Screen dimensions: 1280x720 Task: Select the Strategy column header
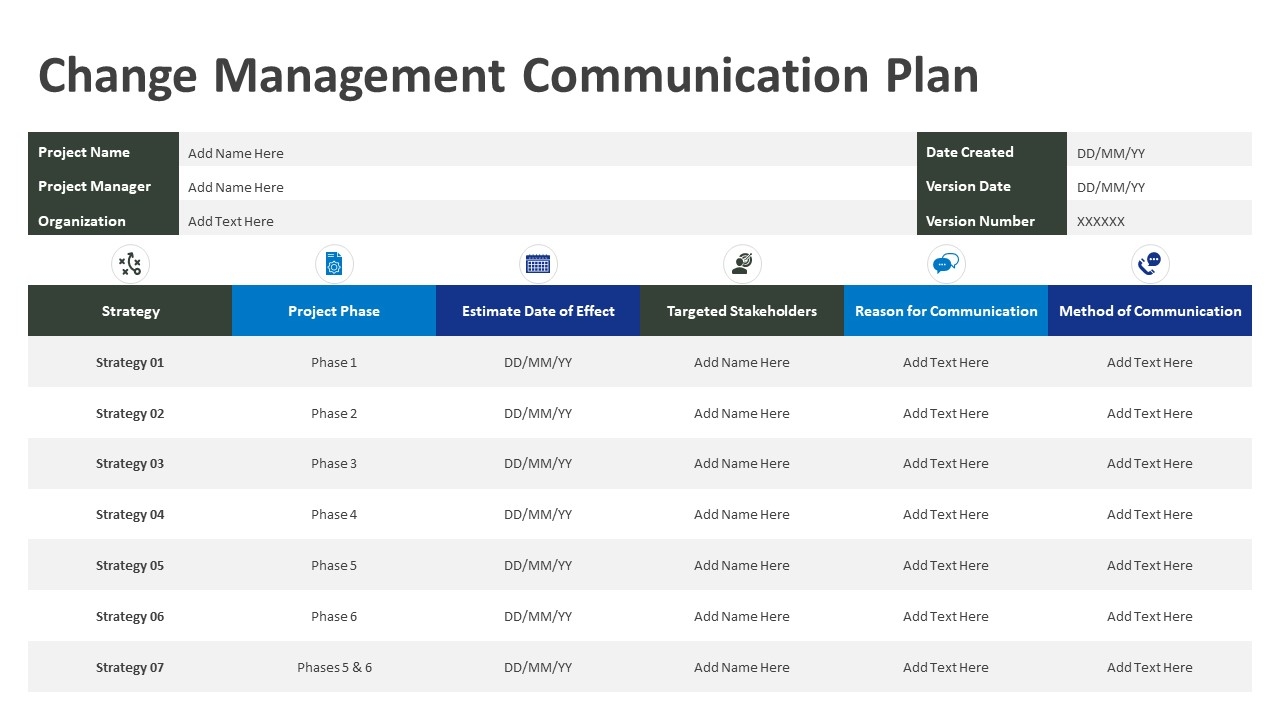click(x=130, y=311)
